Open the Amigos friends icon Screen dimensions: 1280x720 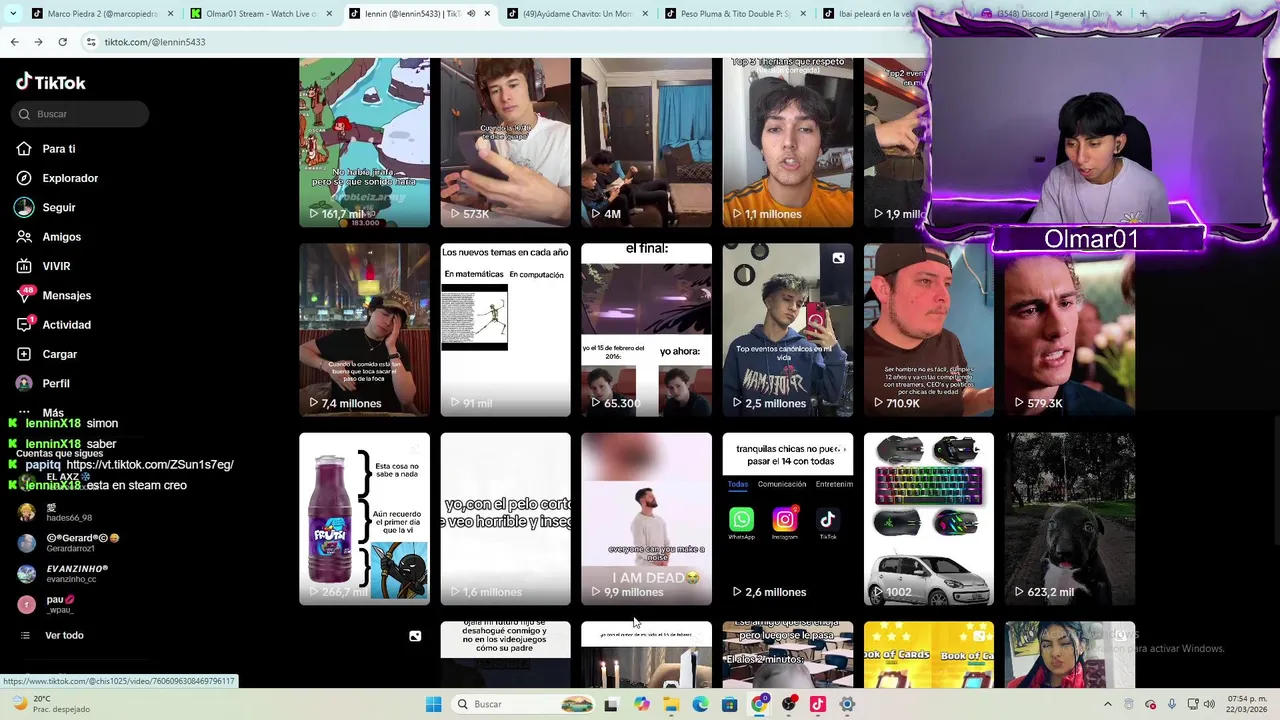point(24,237)
